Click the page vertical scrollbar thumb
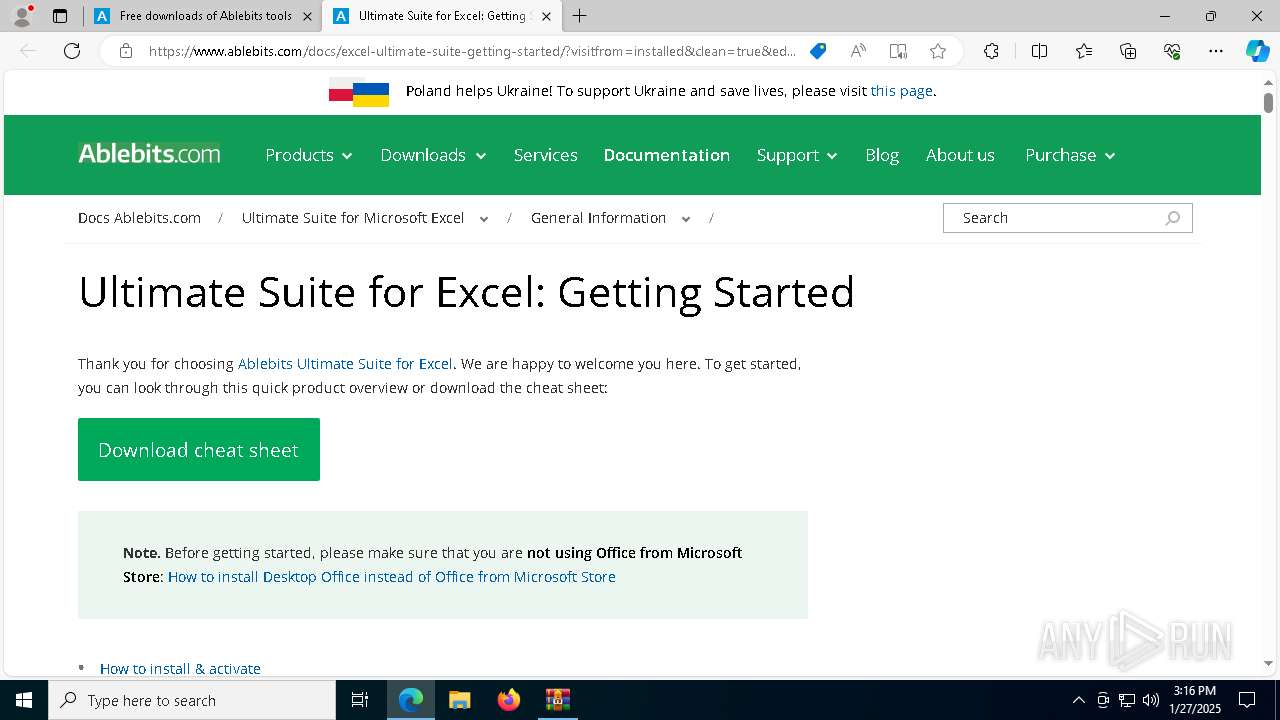 (1268, 103)
